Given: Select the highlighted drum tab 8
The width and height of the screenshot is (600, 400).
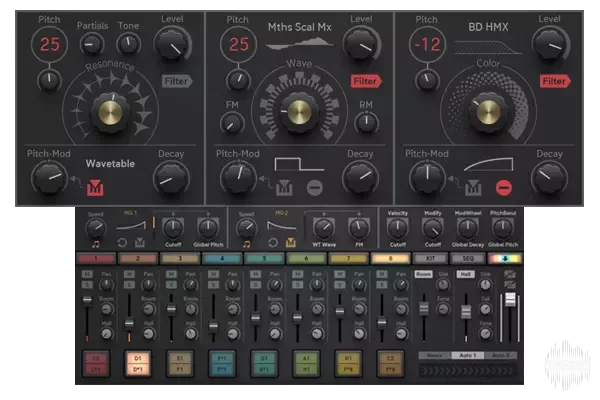Looking at the screenshot, I should point(390,259).
